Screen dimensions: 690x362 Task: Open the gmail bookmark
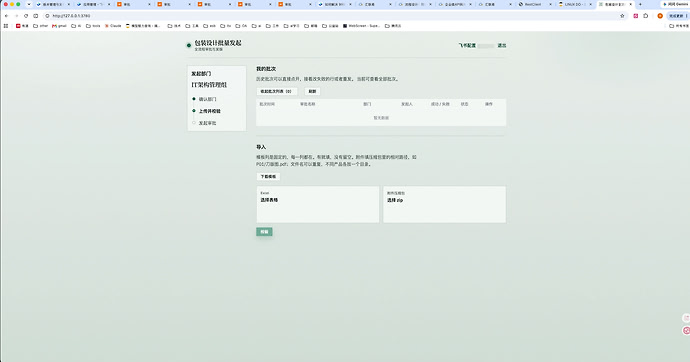(59, 26)
